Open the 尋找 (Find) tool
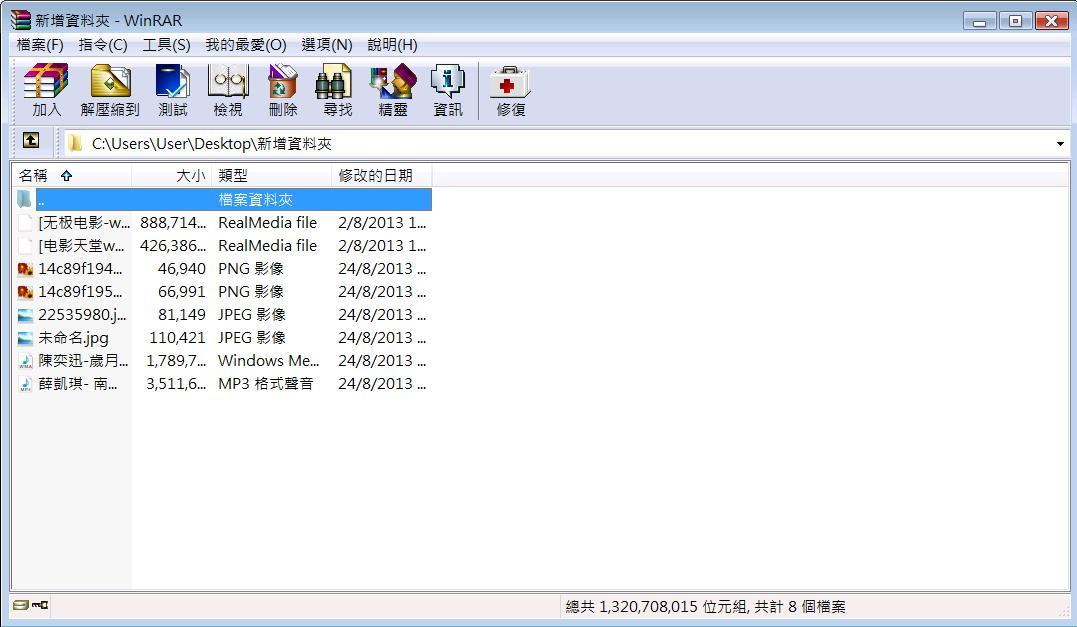Image resolution: width=1077 pixels, height=627 pixels. (x=337, y=90)
